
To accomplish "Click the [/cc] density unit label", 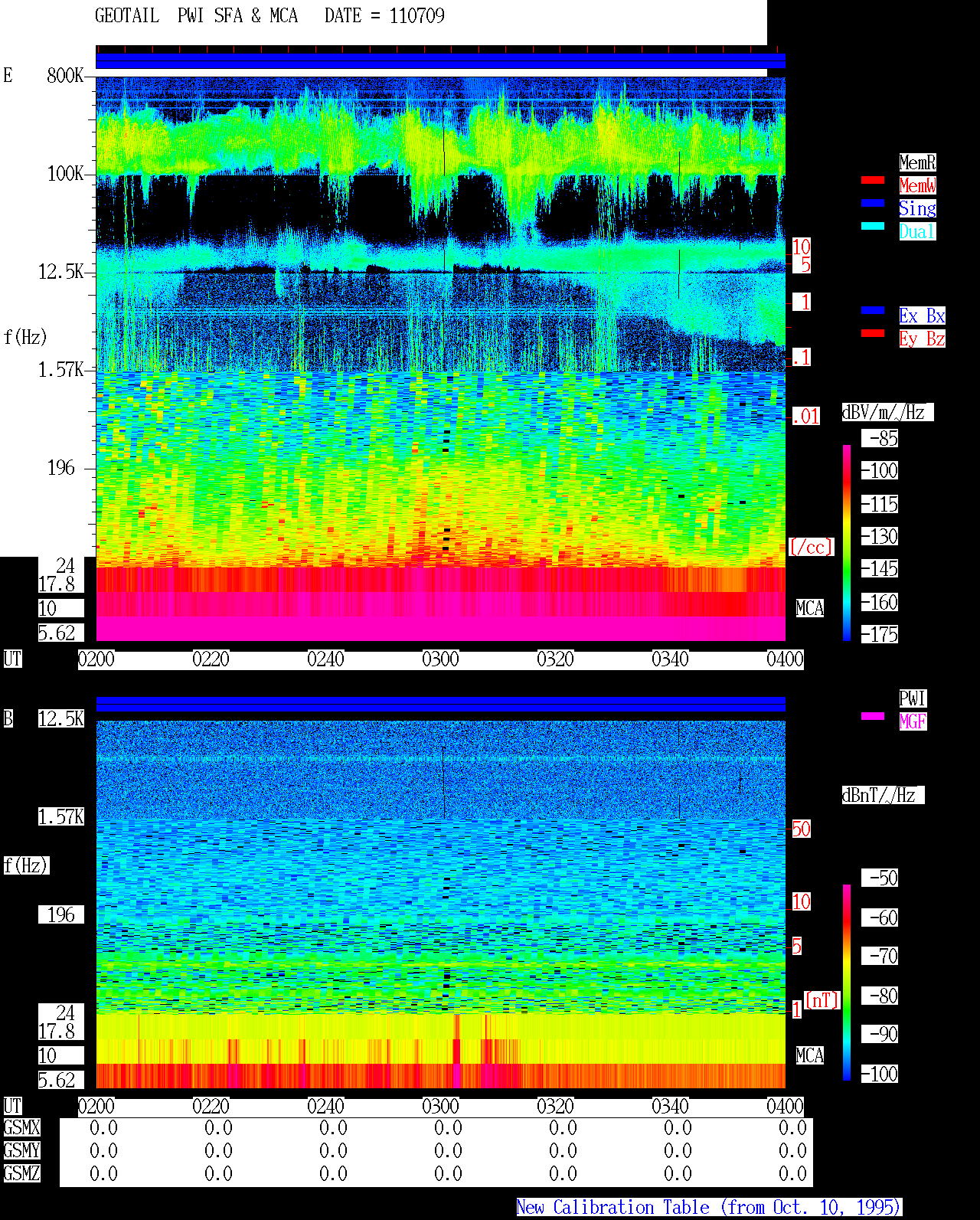I will click(x=811, y=548).
